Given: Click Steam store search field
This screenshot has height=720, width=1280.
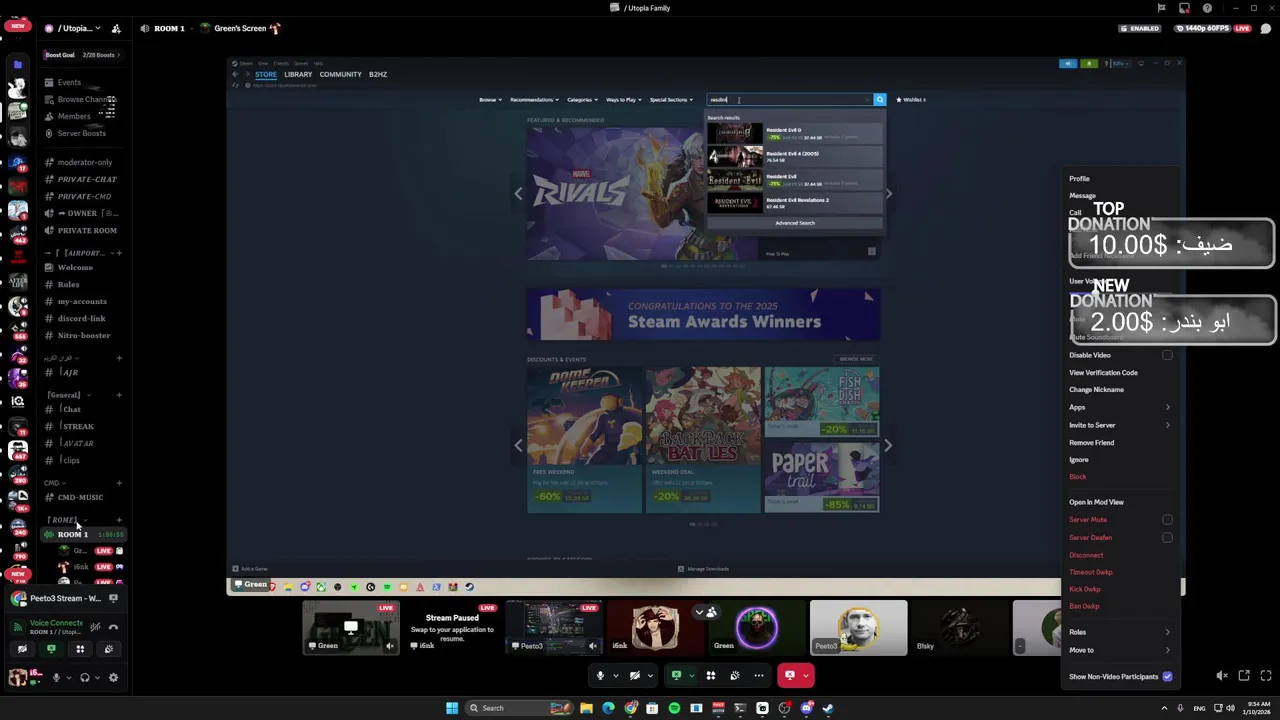Looking at the screenshot, I should [788, 100].
